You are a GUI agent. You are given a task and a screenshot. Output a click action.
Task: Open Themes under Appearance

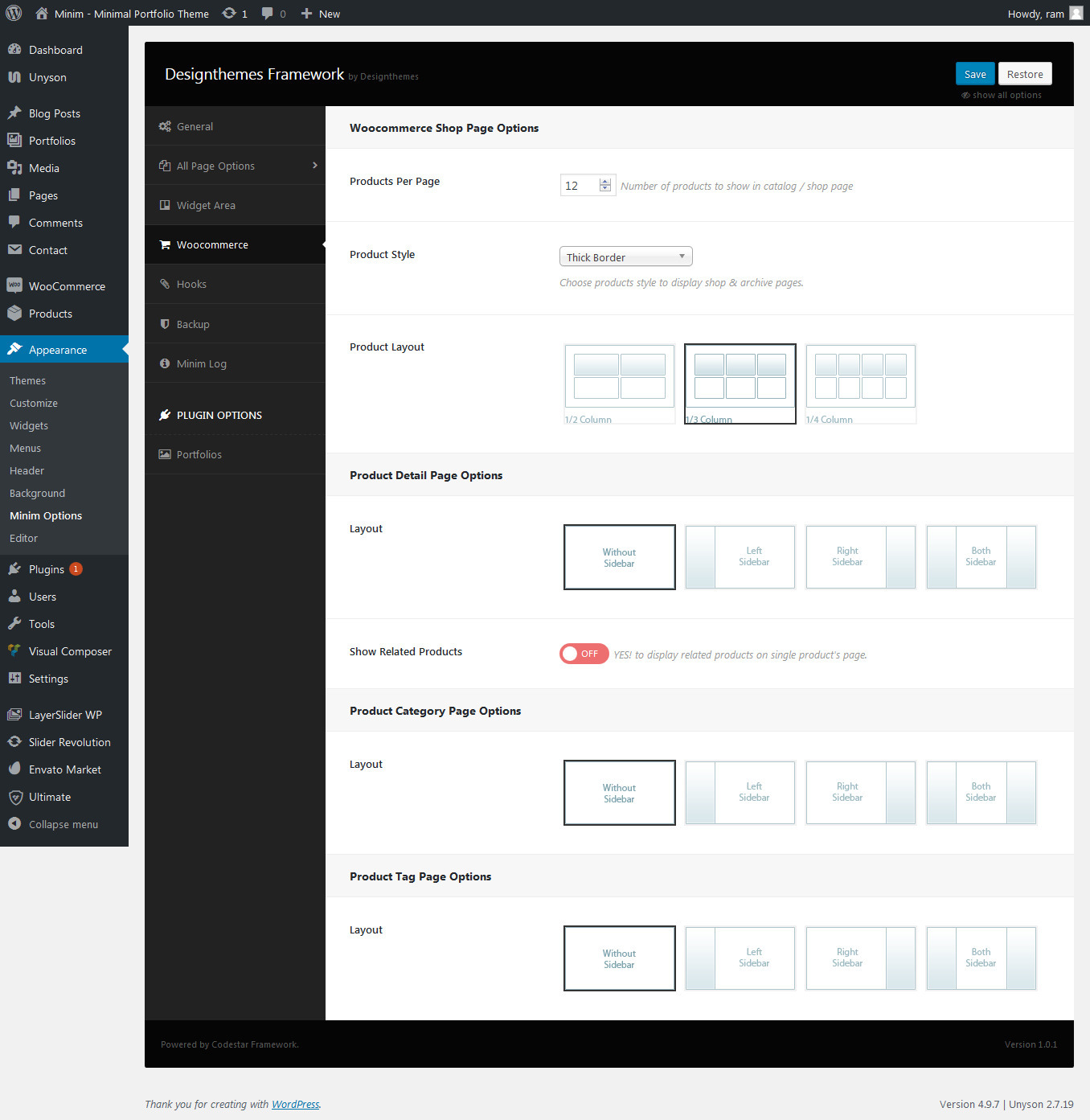click(x=27, y=380)
